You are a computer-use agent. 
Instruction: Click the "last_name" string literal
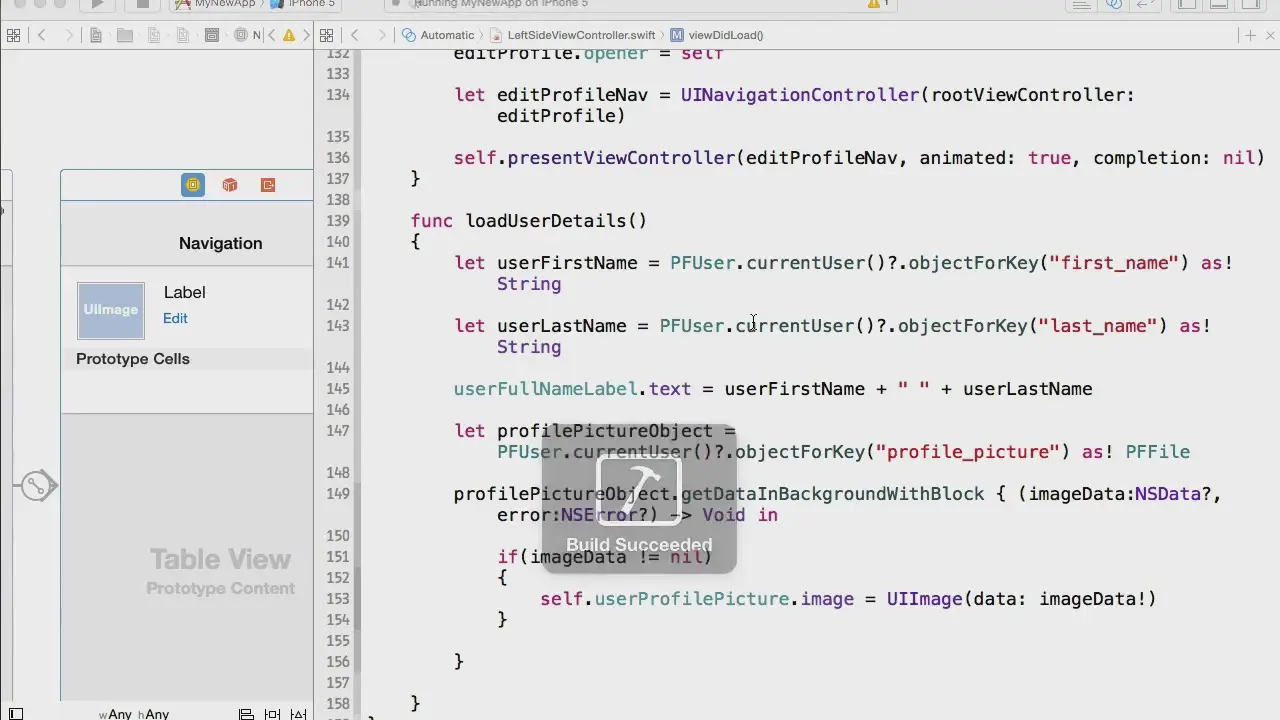tap(1098, 326)
